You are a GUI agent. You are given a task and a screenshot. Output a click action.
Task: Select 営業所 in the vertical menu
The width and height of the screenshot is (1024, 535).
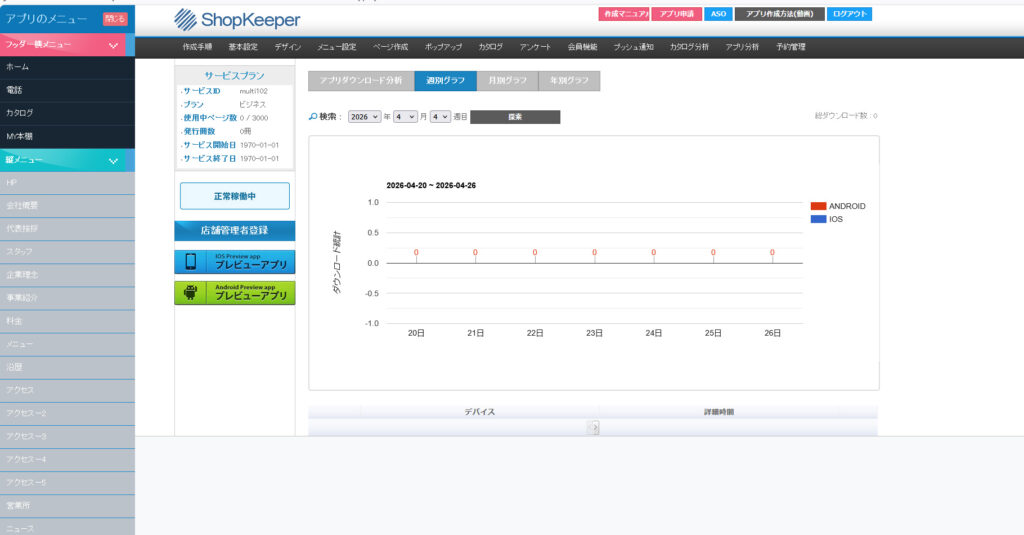[x=67, y=506]
